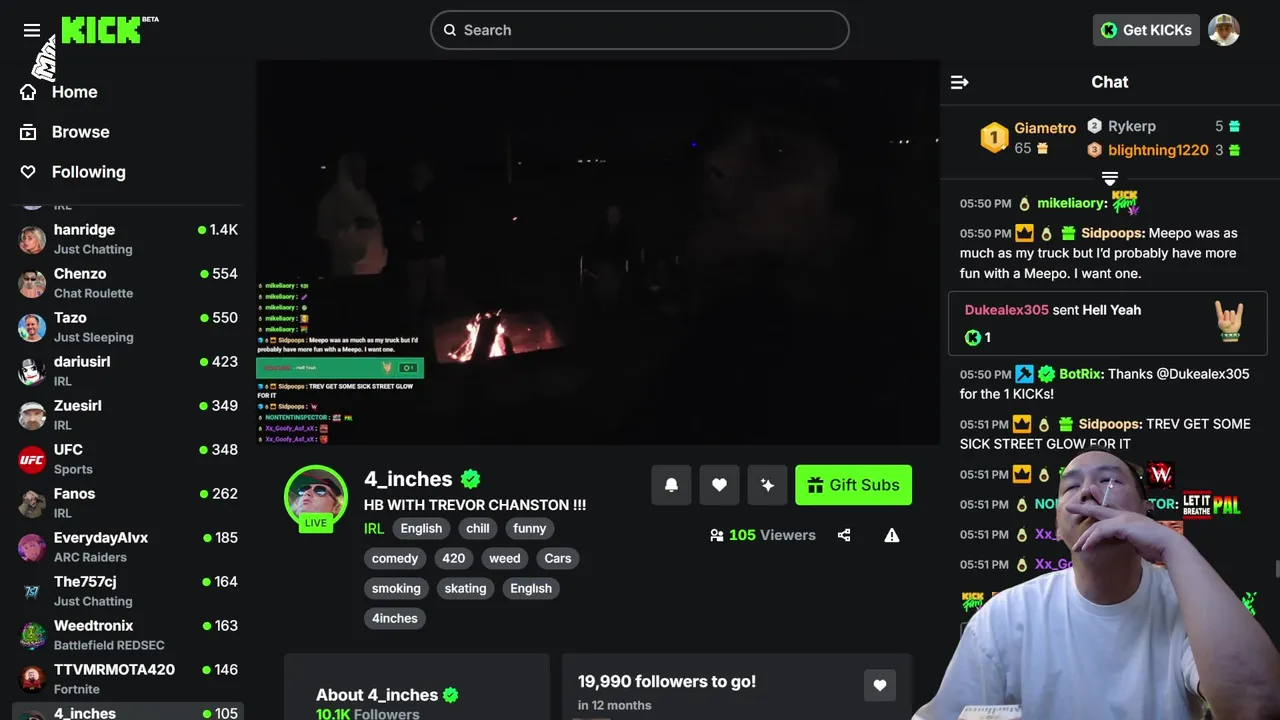This screenshot has height=720, width=1280.
Task: Click the Get KICKs button
Action: [x=1146, y=30]
